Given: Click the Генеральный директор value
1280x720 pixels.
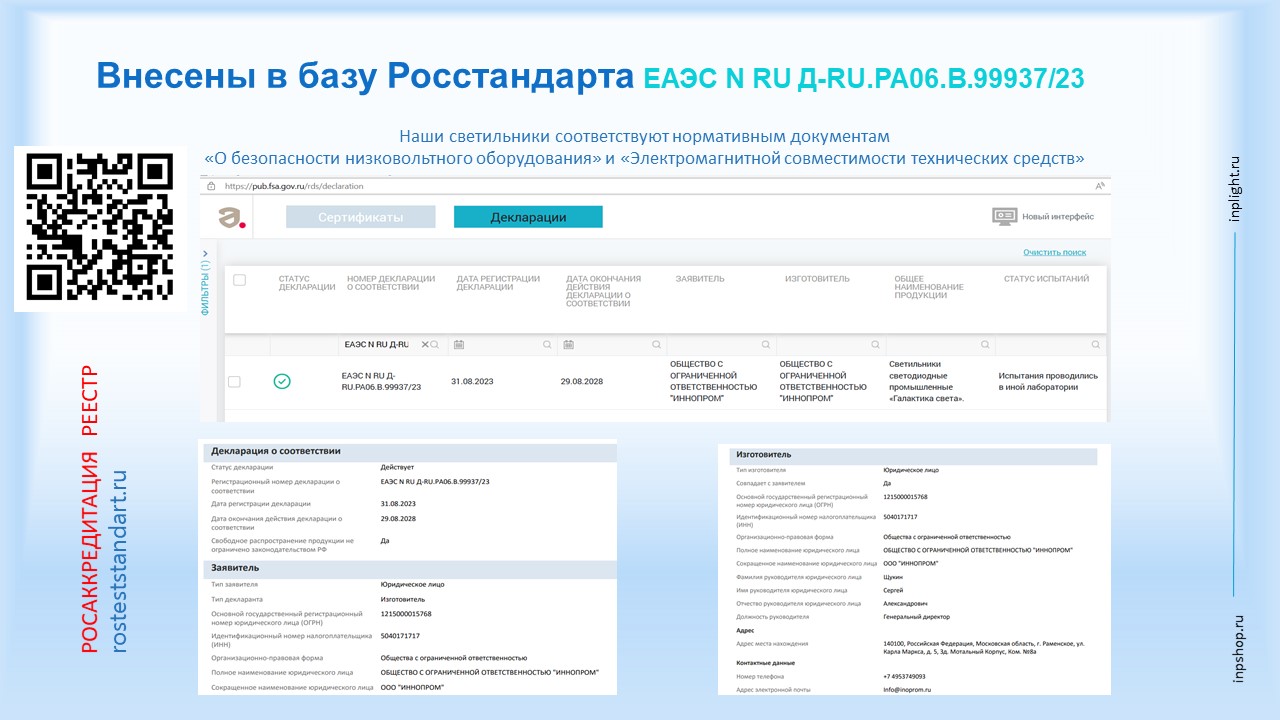Looking at the screenshot, I should [x=917, y=617].
